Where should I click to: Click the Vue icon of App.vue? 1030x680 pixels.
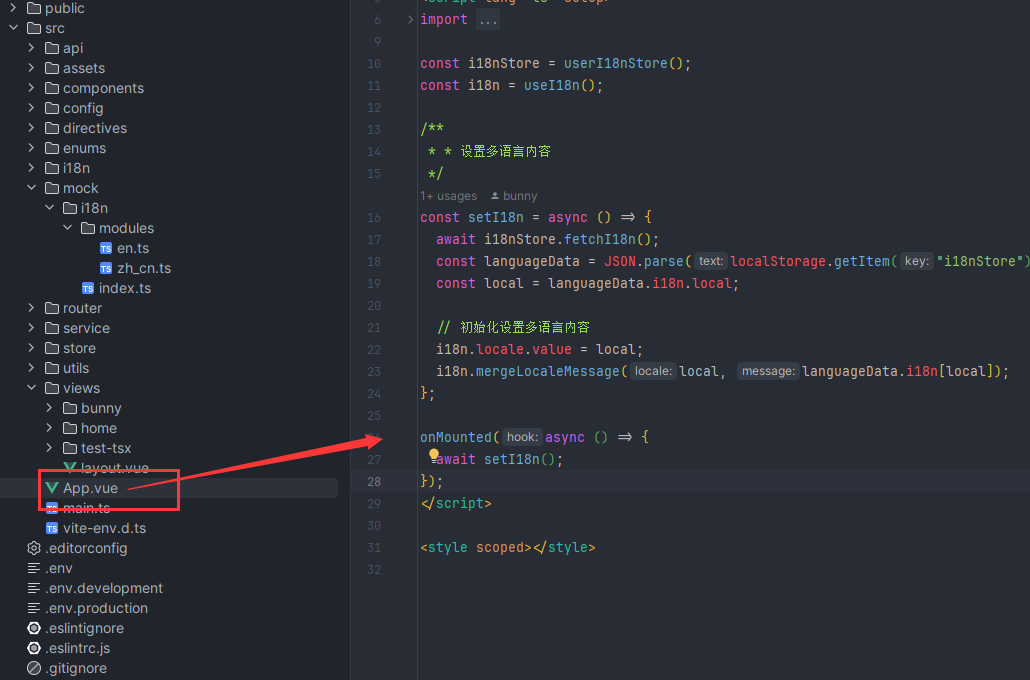[x=52, y=487]
